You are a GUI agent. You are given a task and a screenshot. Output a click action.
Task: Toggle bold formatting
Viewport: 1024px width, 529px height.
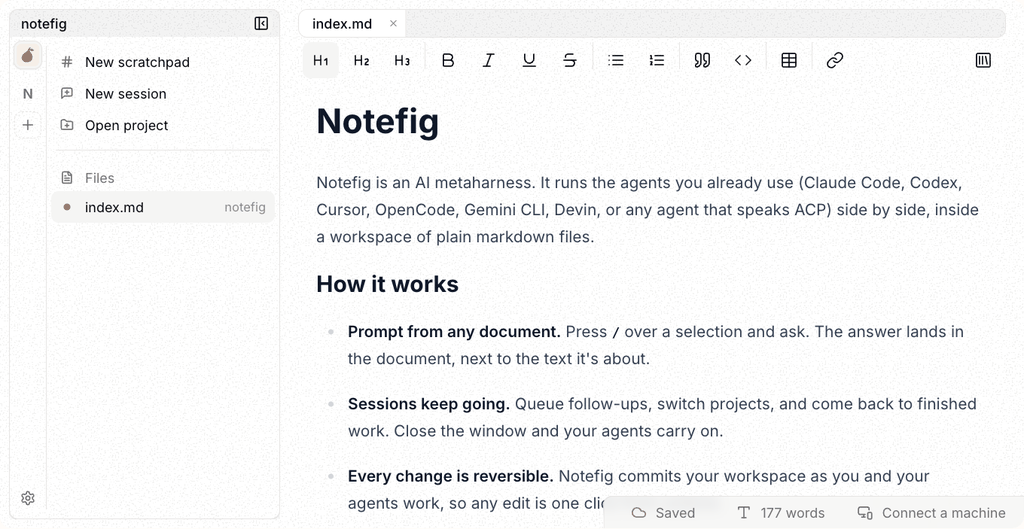pyautogui.click(x=448, y=60)
